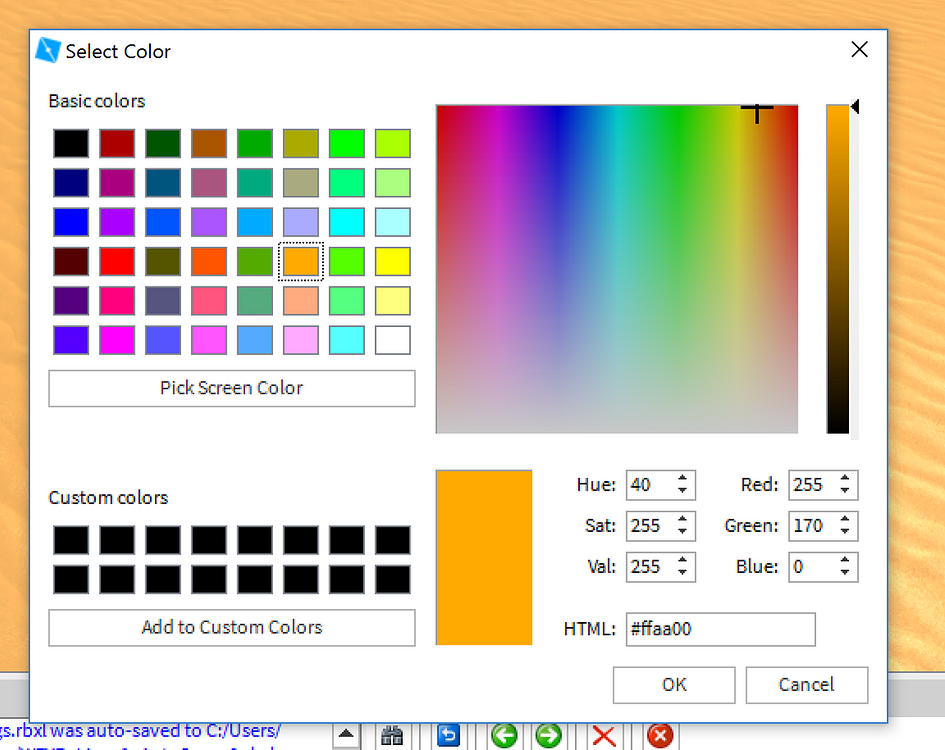Click the black up-arrow scroll icon
The height and width of the screenshot is (750, 945).
pyautogui.click(x=346, y=733)
